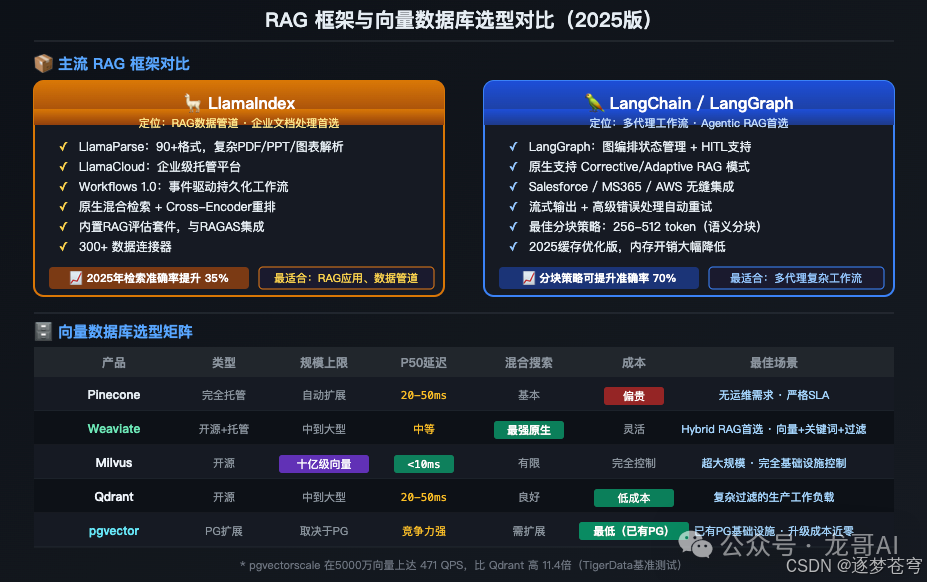Click the 最适合：RAG应用、数据管道 button
The height and width of the screenshot is (582, 927).
346,278
